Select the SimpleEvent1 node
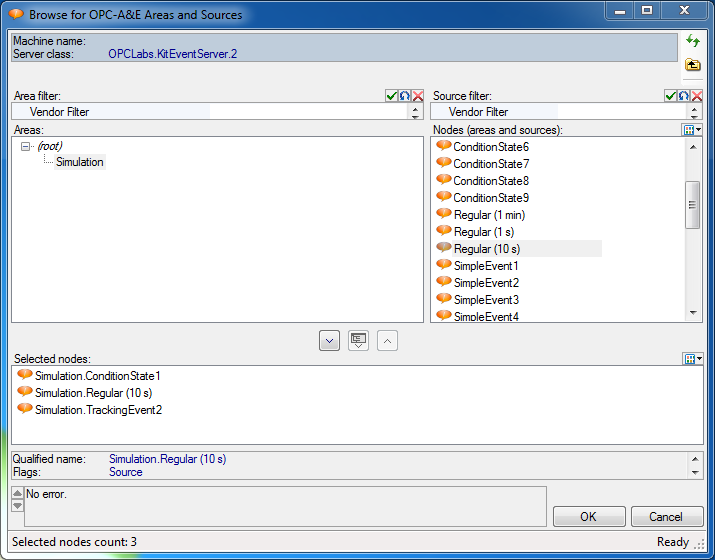The height and width of the screenshot is (560, 715). point(486,266)
